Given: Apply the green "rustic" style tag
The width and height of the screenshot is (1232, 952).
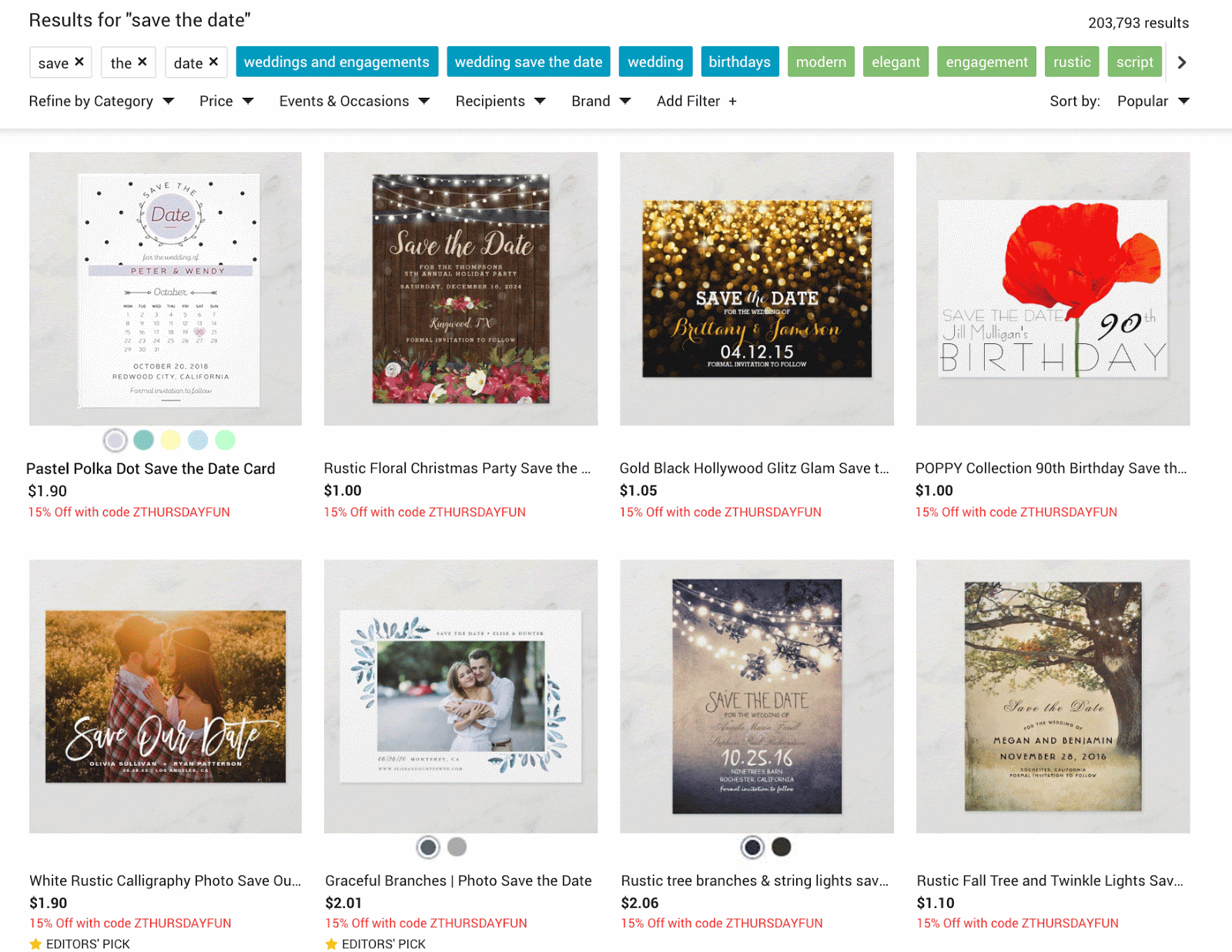Looking at the screenshot, I should (1071, 62).
